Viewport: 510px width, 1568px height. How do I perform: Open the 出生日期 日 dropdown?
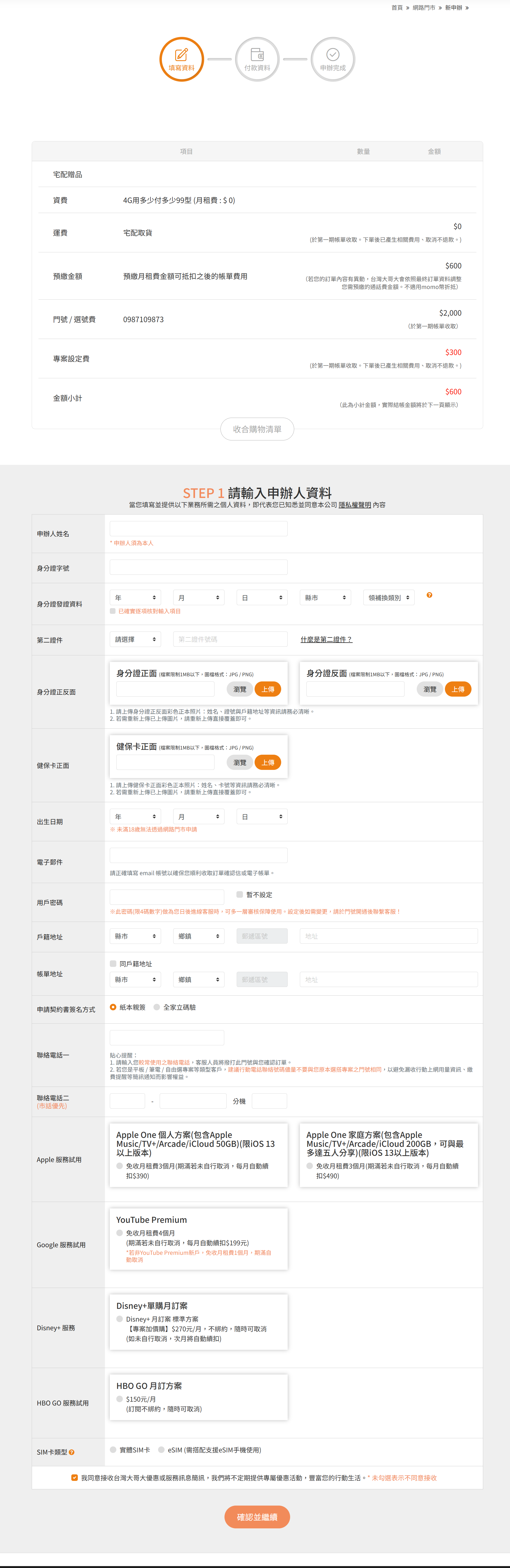click(262, 816)
